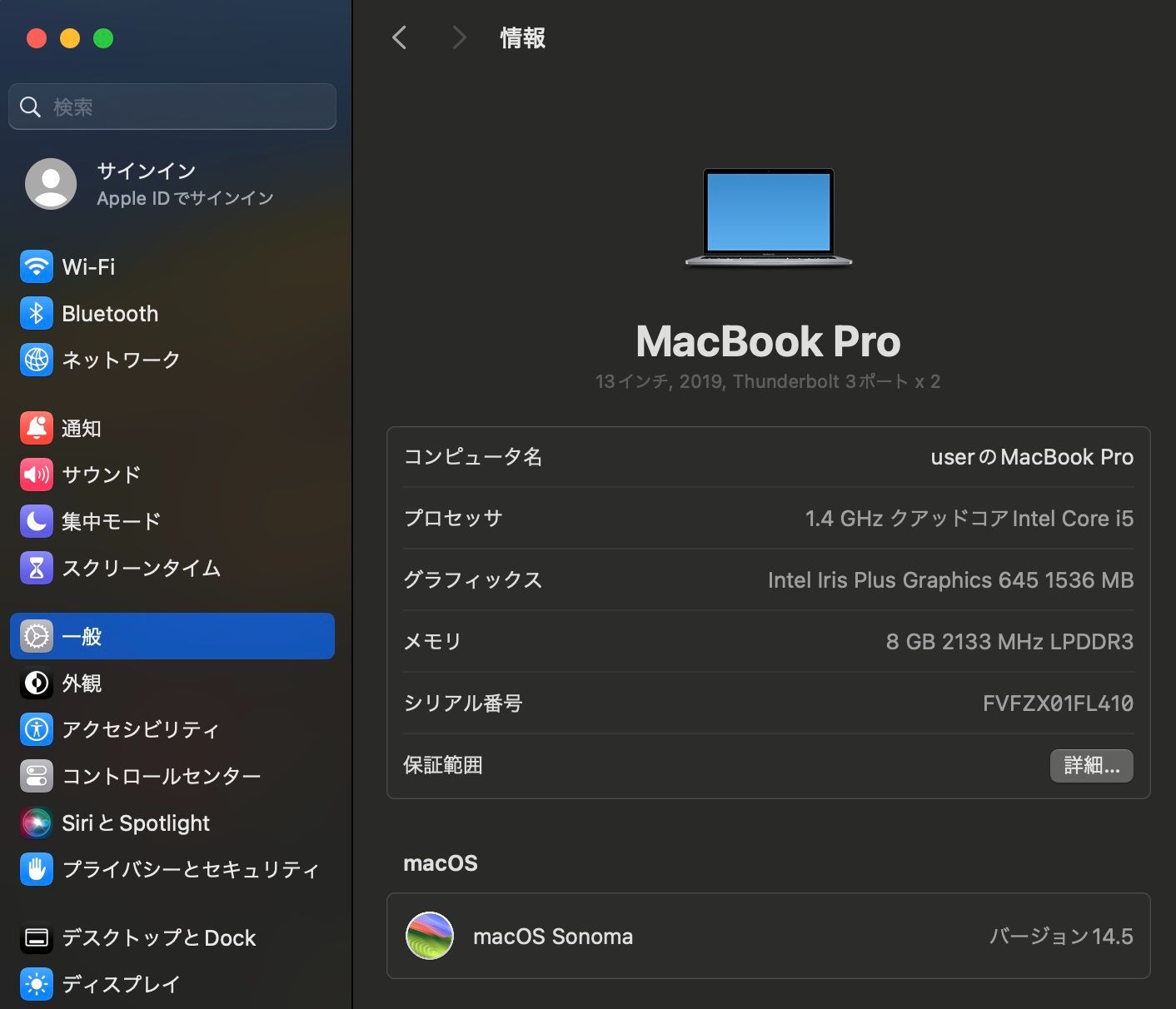
Task: Click the コンピュータ名 row label
Action: tap(473, 457)
